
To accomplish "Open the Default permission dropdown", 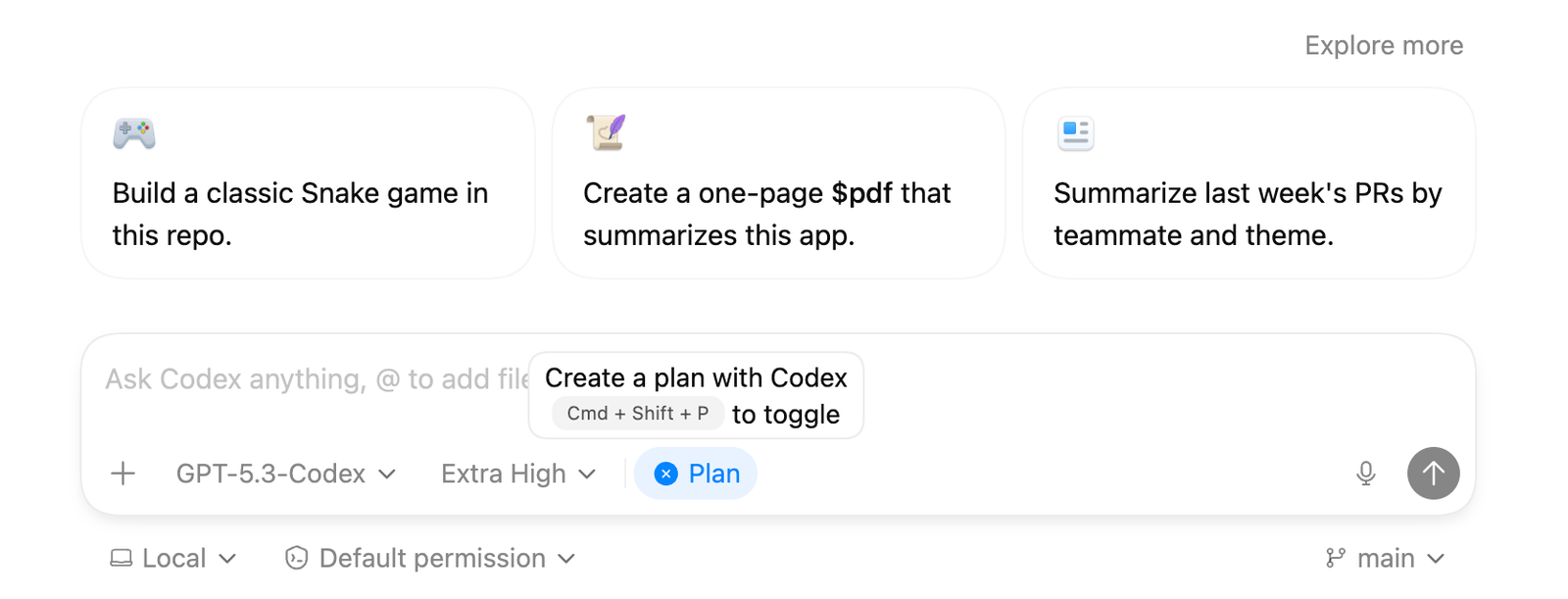I will coord(431,558).
